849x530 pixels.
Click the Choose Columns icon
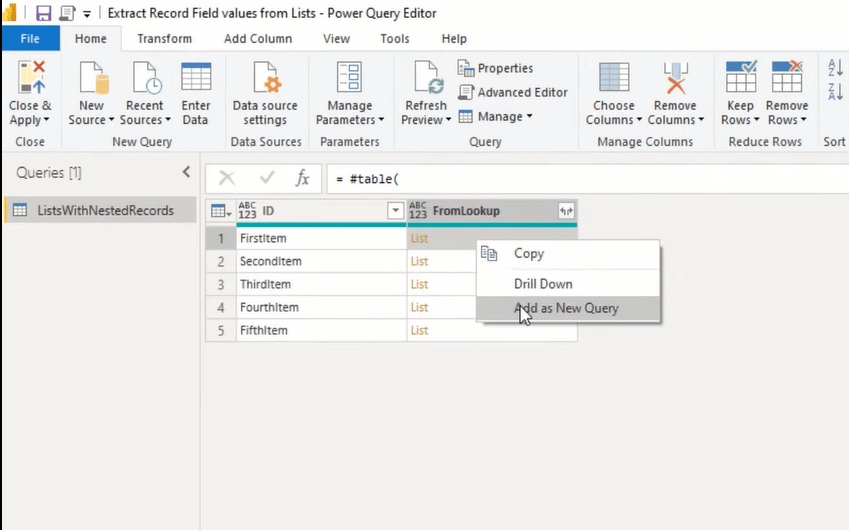pos(614,77)
